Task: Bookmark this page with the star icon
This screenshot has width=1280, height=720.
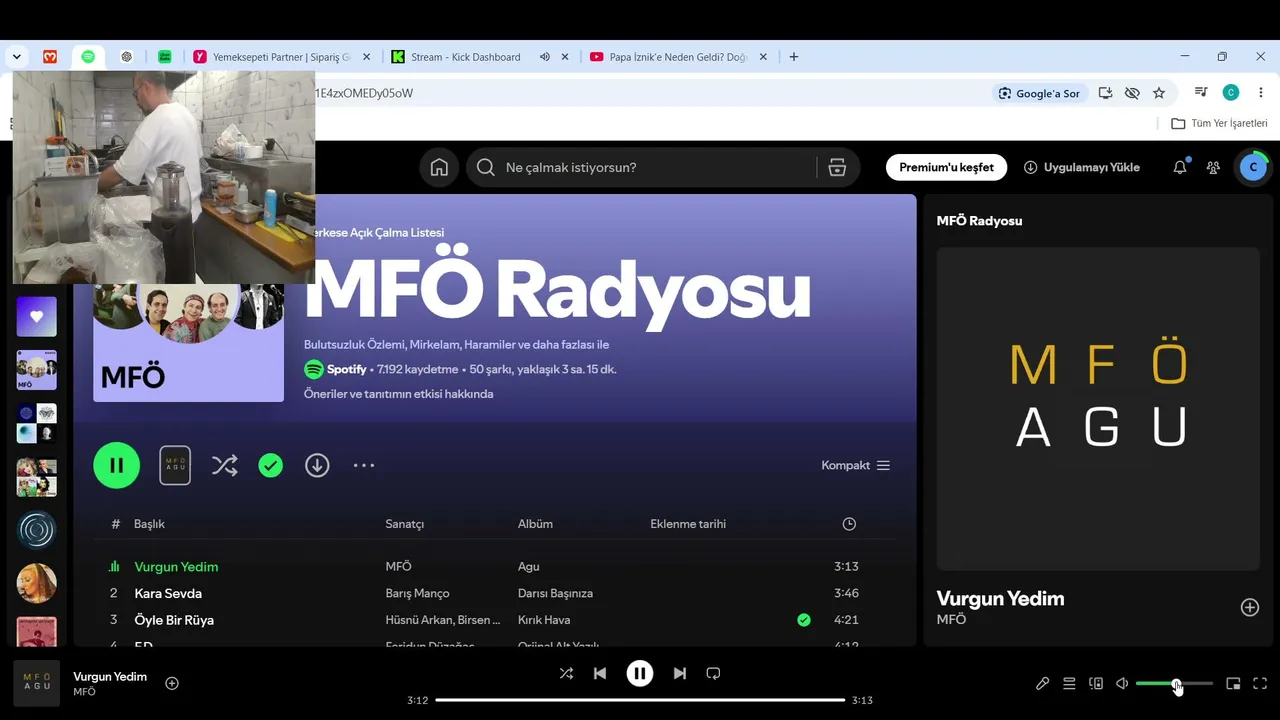Action: pyautogui.click(x=1159, y=93)
